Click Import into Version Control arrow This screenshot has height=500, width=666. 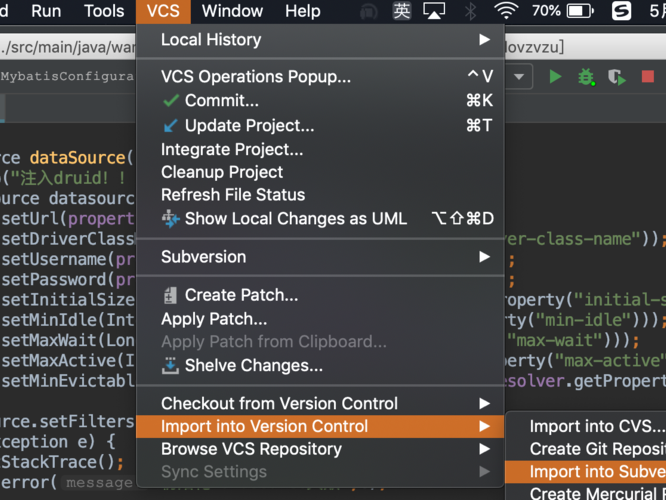(484, 427)
